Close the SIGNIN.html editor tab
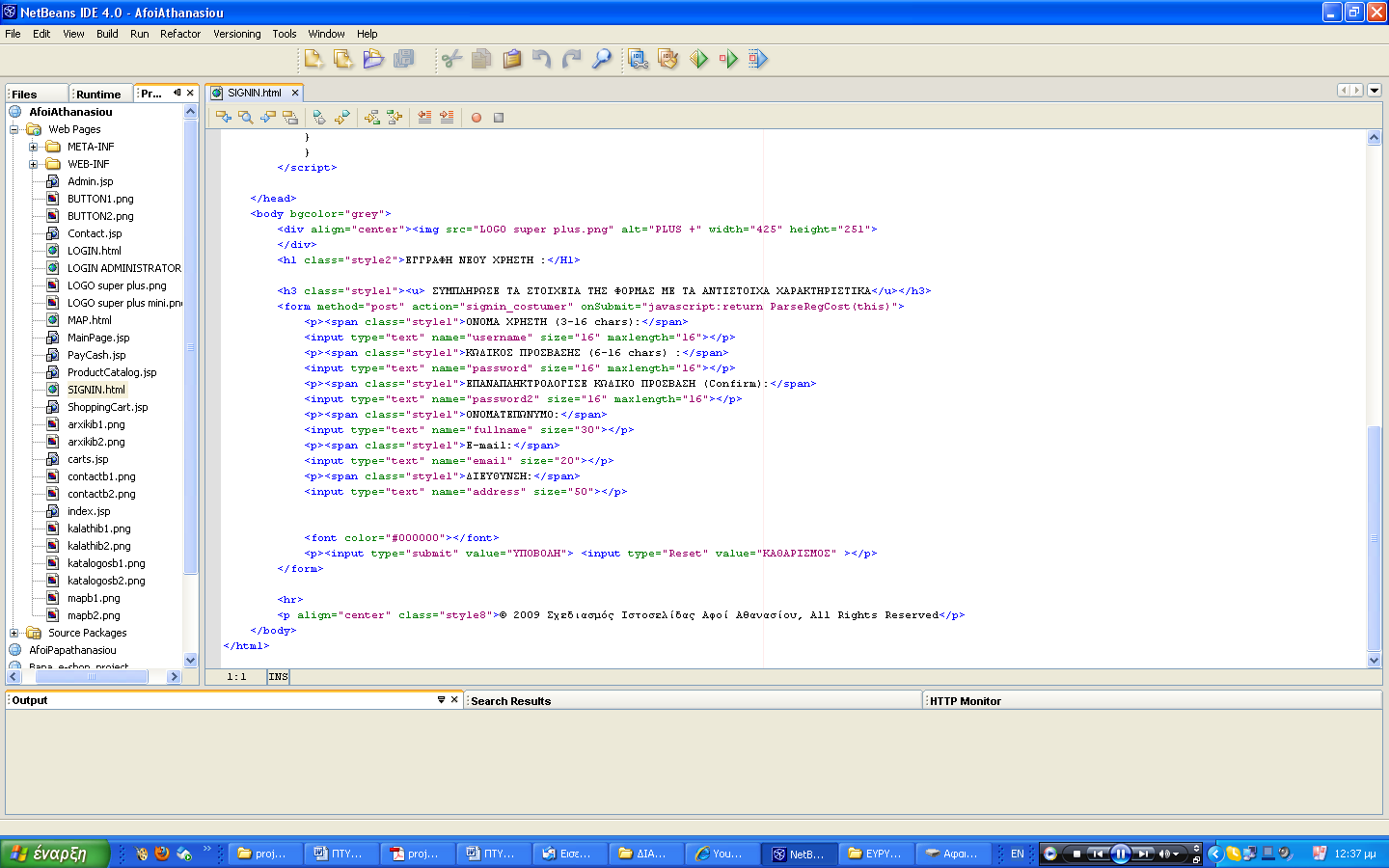 tap(295, 93)
